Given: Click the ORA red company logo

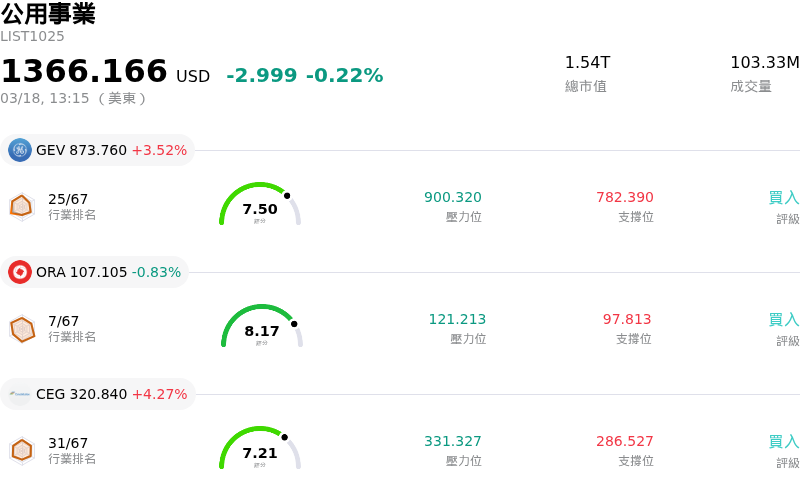Looking at the screenshot, I should pos(20,272).
